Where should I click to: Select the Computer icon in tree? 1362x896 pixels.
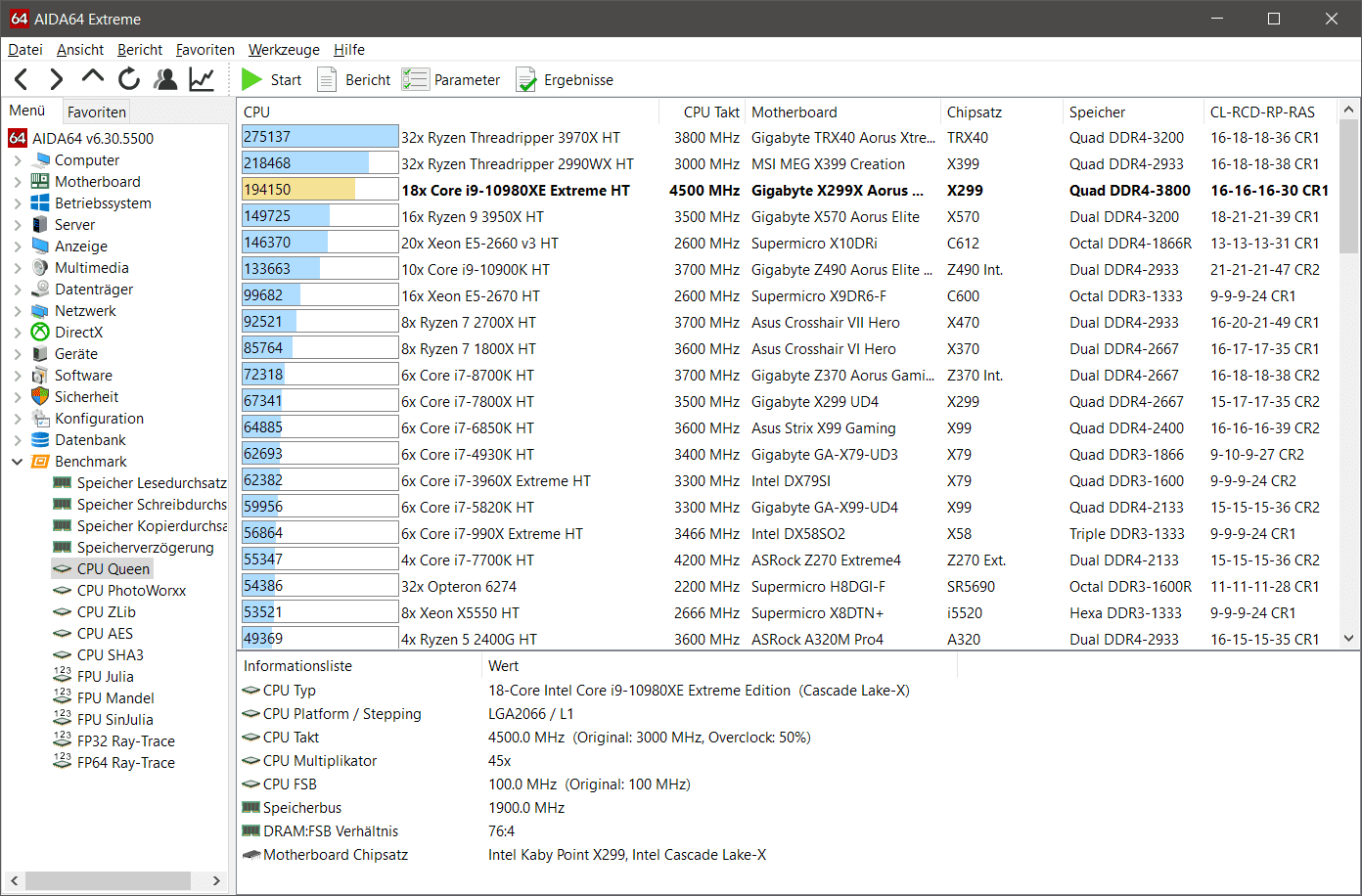(40, 160)
